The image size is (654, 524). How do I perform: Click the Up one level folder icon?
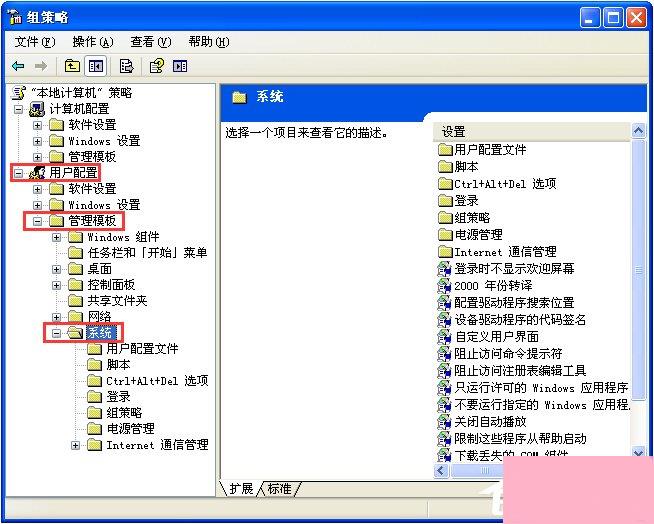[72, 66]
